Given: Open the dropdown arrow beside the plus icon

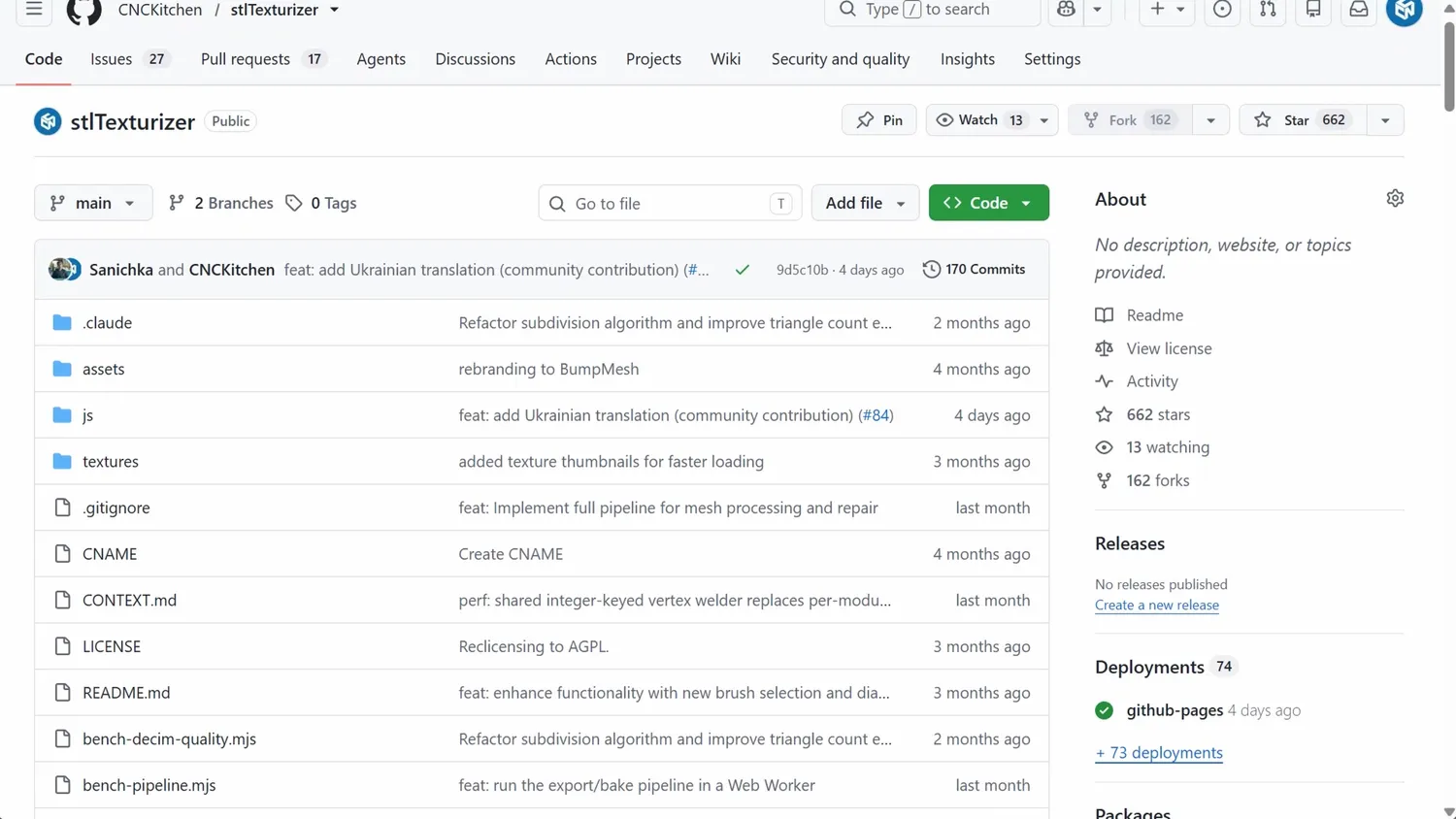Looking at the screenshot, I should (x=1180, y=10).
